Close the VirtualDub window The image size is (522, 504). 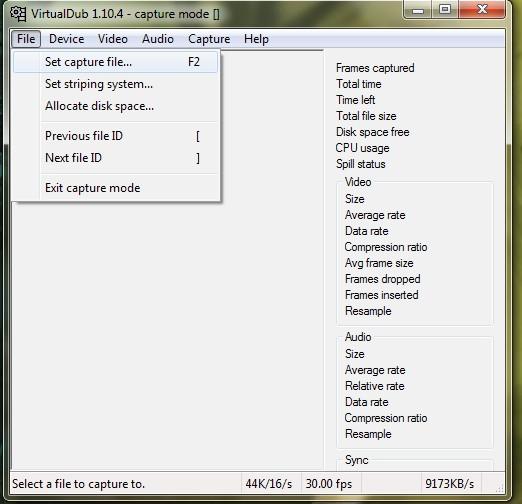482,9
